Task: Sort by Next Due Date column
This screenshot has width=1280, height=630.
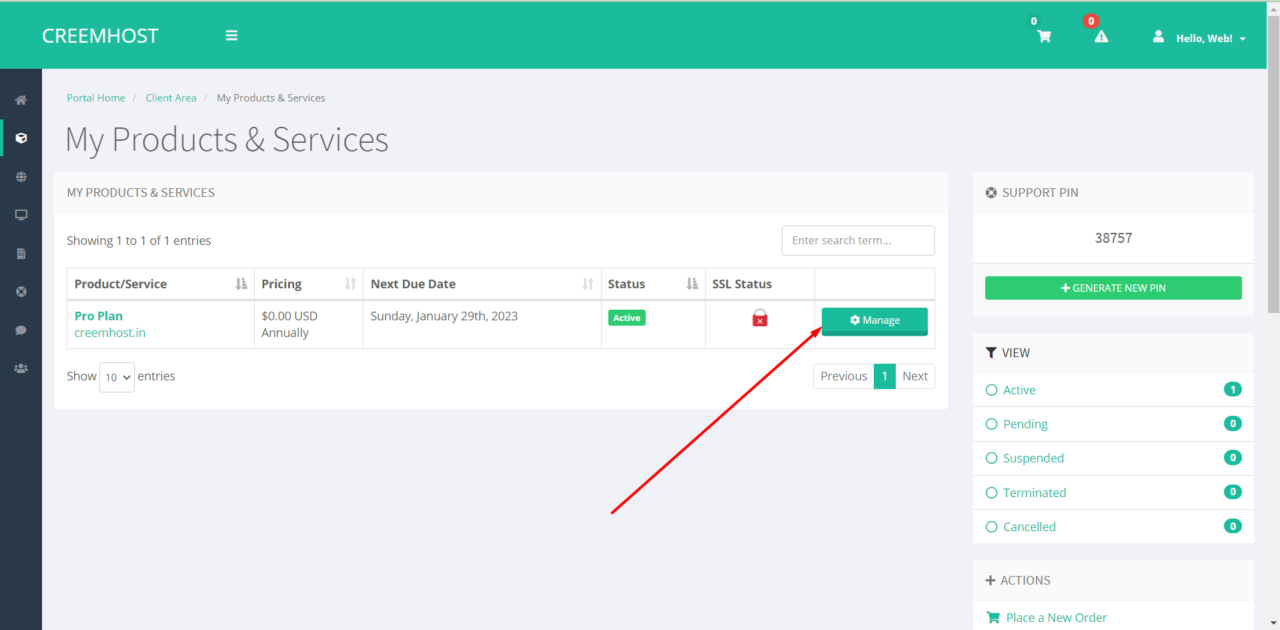Action: (x=482, y=284)
